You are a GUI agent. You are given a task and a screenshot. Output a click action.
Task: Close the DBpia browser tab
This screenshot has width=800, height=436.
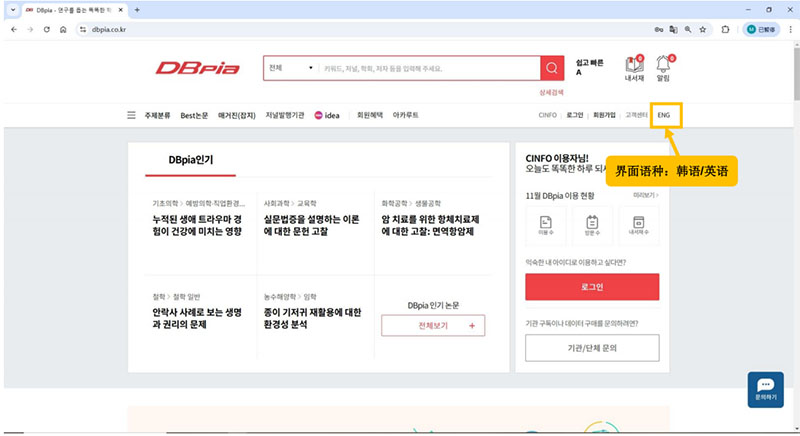120,10
